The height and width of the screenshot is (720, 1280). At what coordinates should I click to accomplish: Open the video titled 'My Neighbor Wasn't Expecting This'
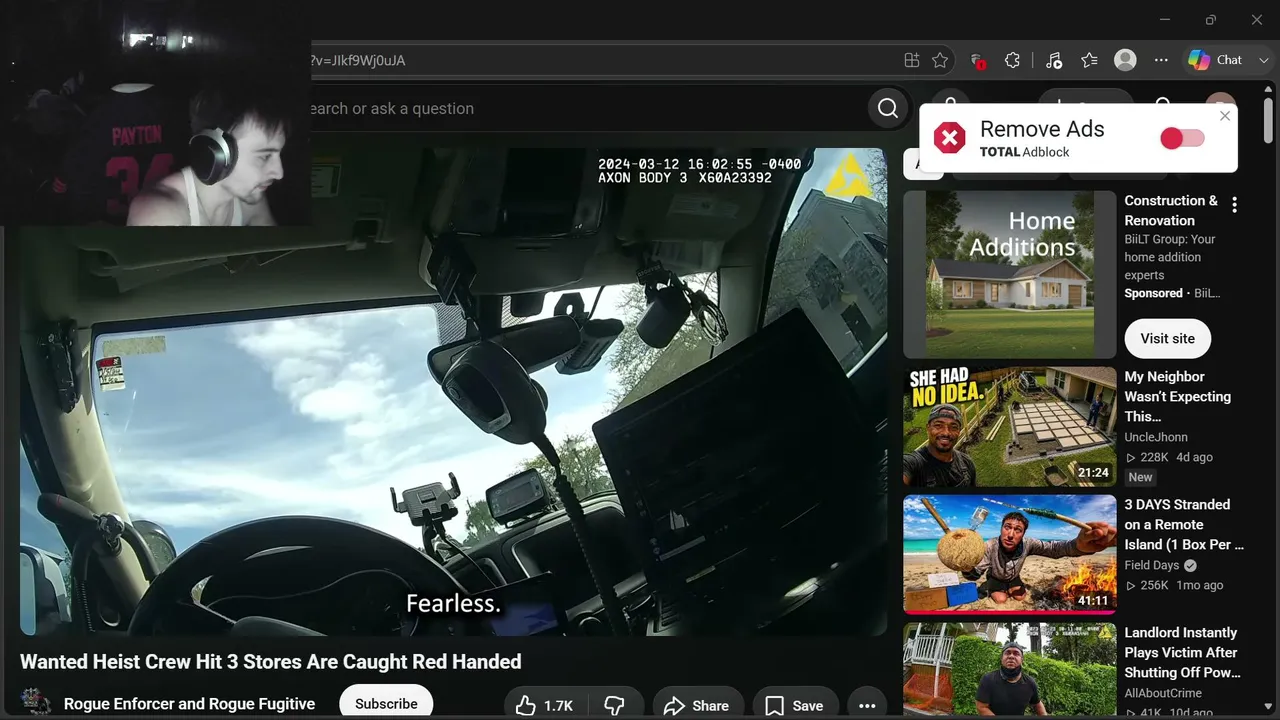tap(1178, 396)
